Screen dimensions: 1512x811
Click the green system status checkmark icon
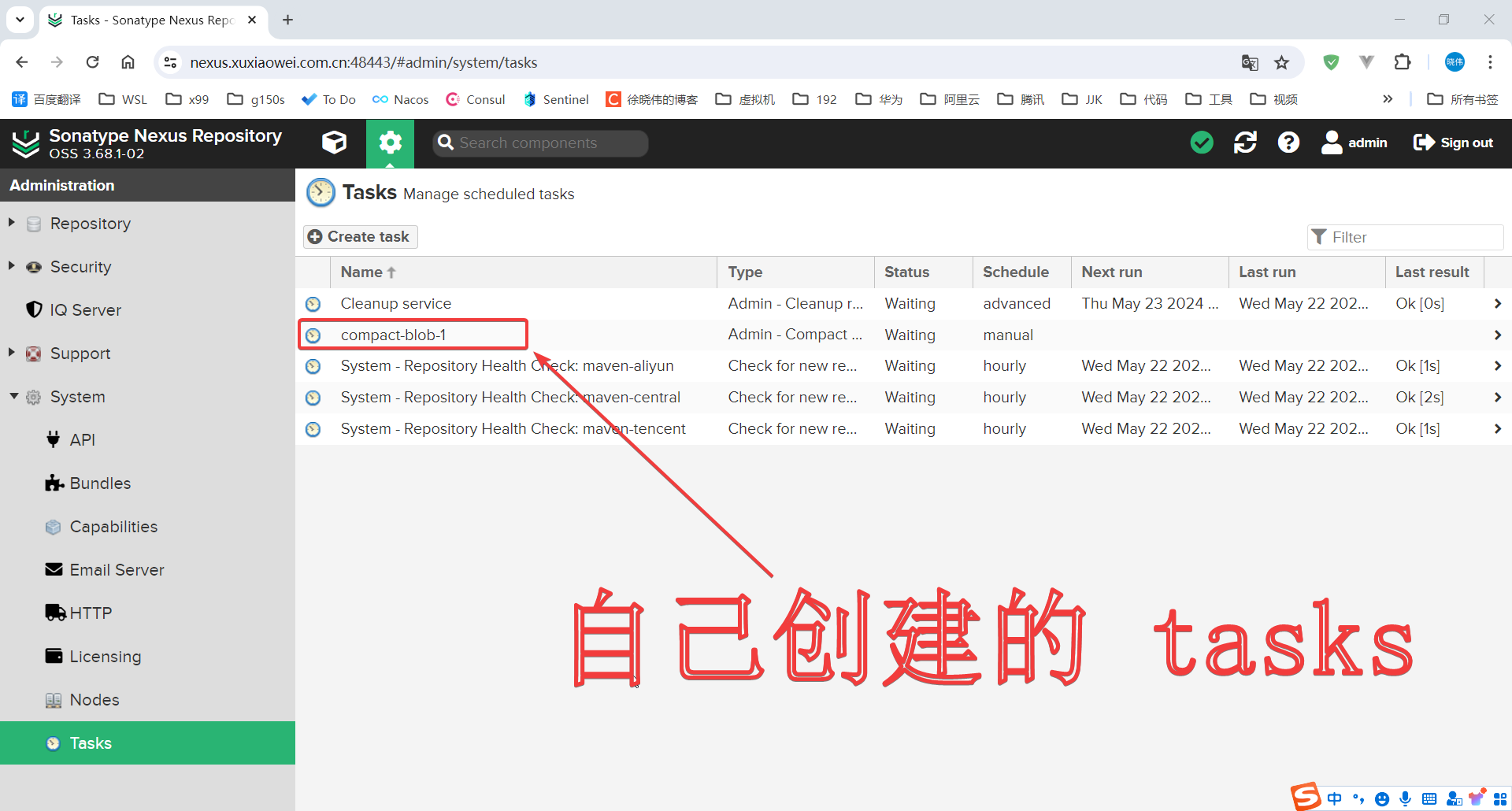[1201, 143]
